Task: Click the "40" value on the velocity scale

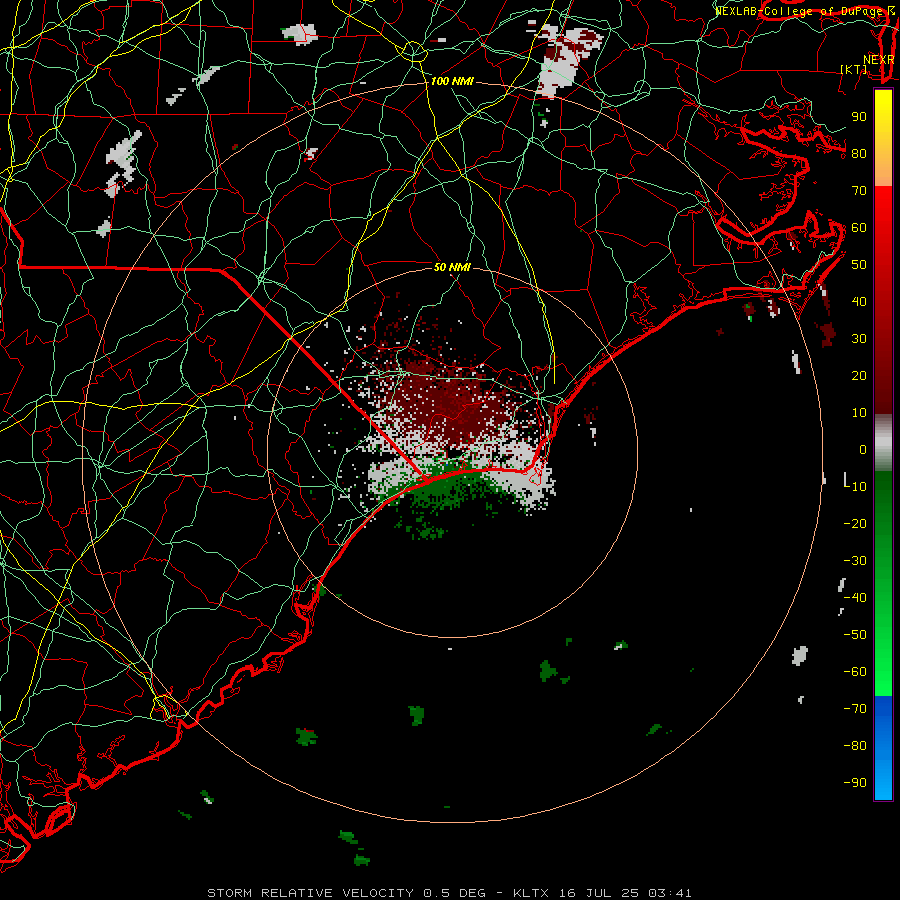Action: click(x=859, y=302)
